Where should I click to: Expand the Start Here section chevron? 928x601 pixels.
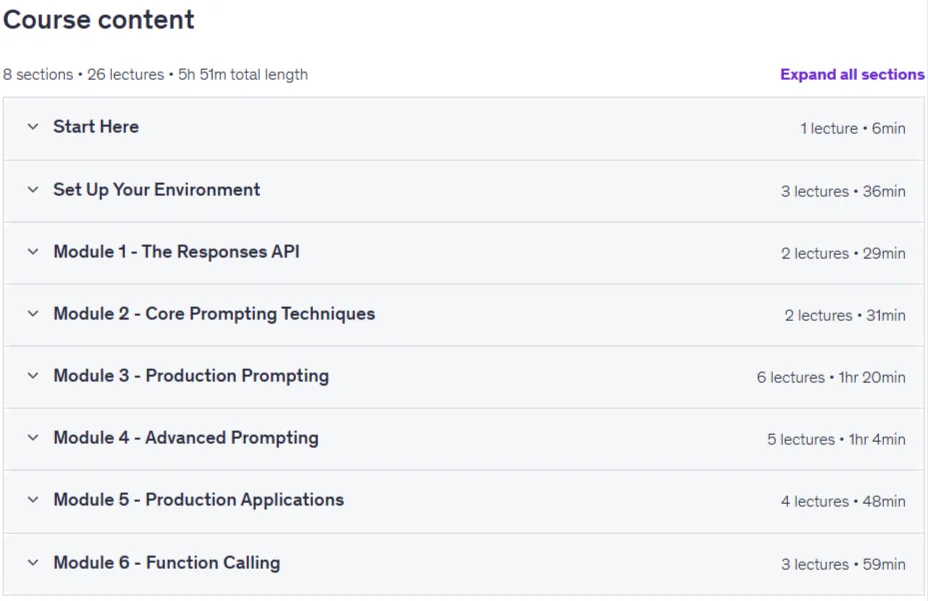(33, 127)
